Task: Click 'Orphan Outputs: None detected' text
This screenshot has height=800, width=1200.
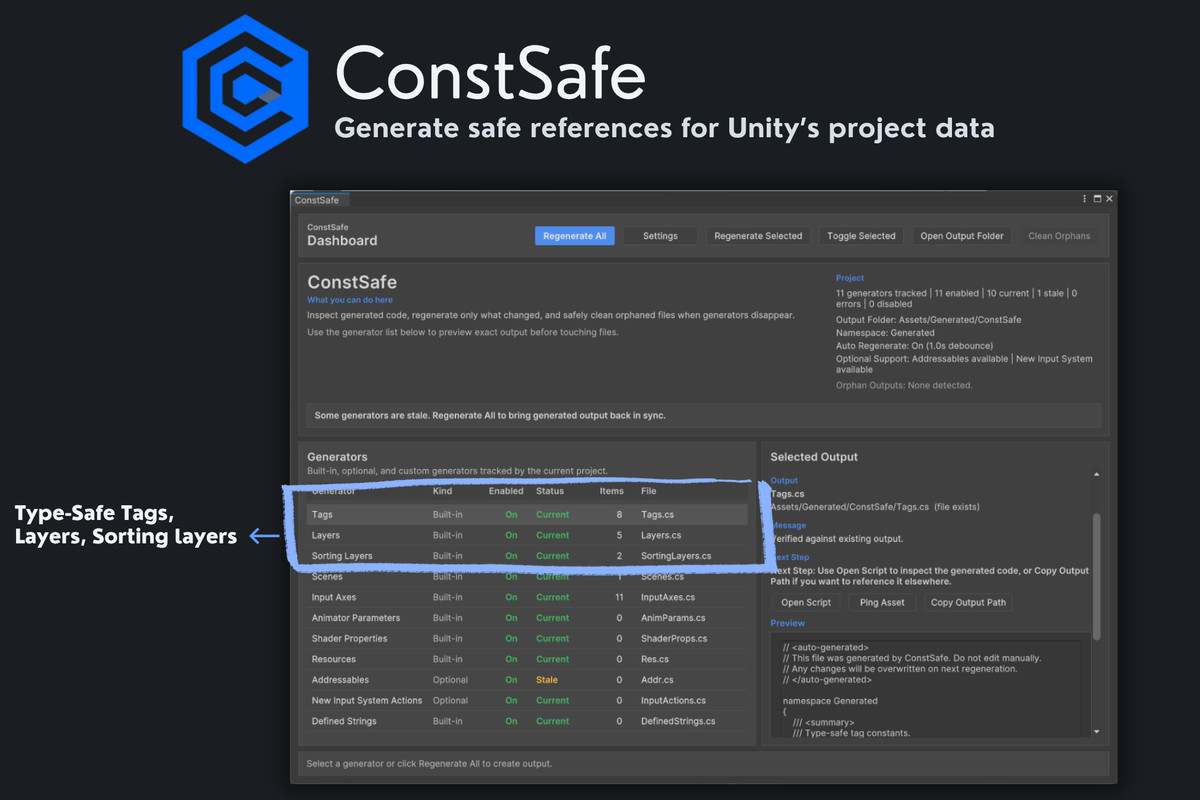Action: click(x=904, y=385)
